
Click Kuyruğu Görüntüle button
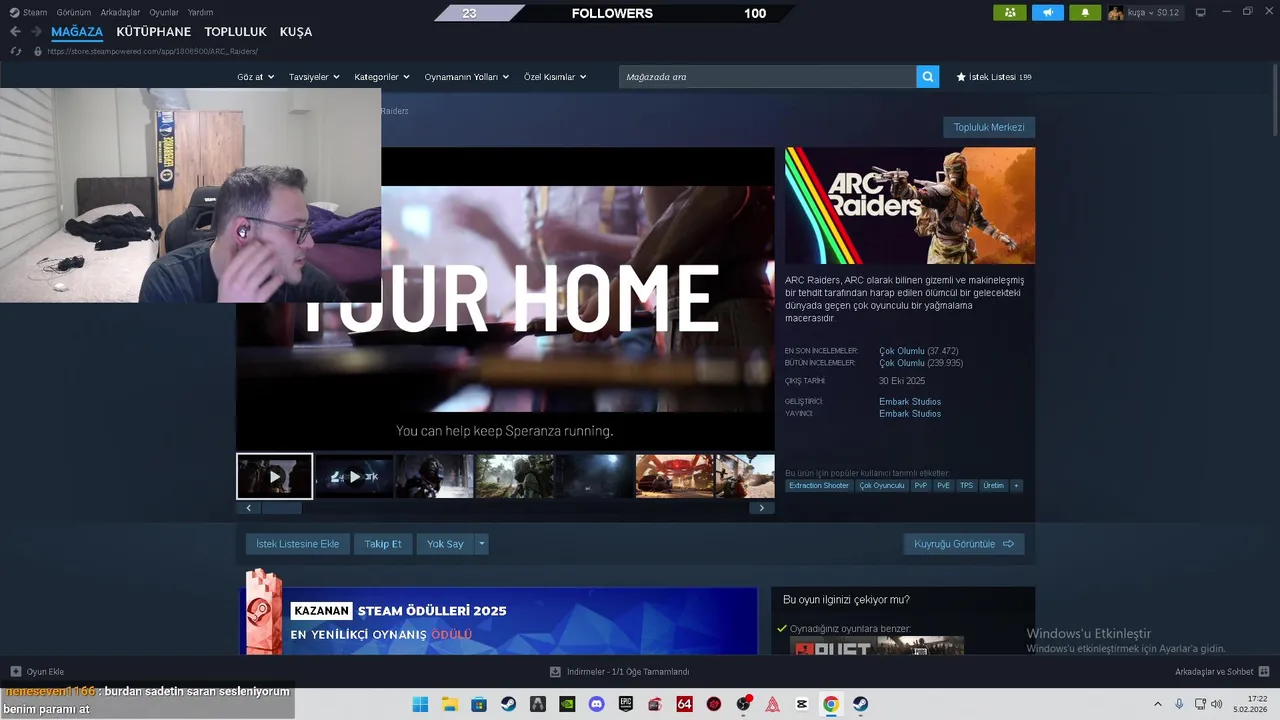point(963,544)
